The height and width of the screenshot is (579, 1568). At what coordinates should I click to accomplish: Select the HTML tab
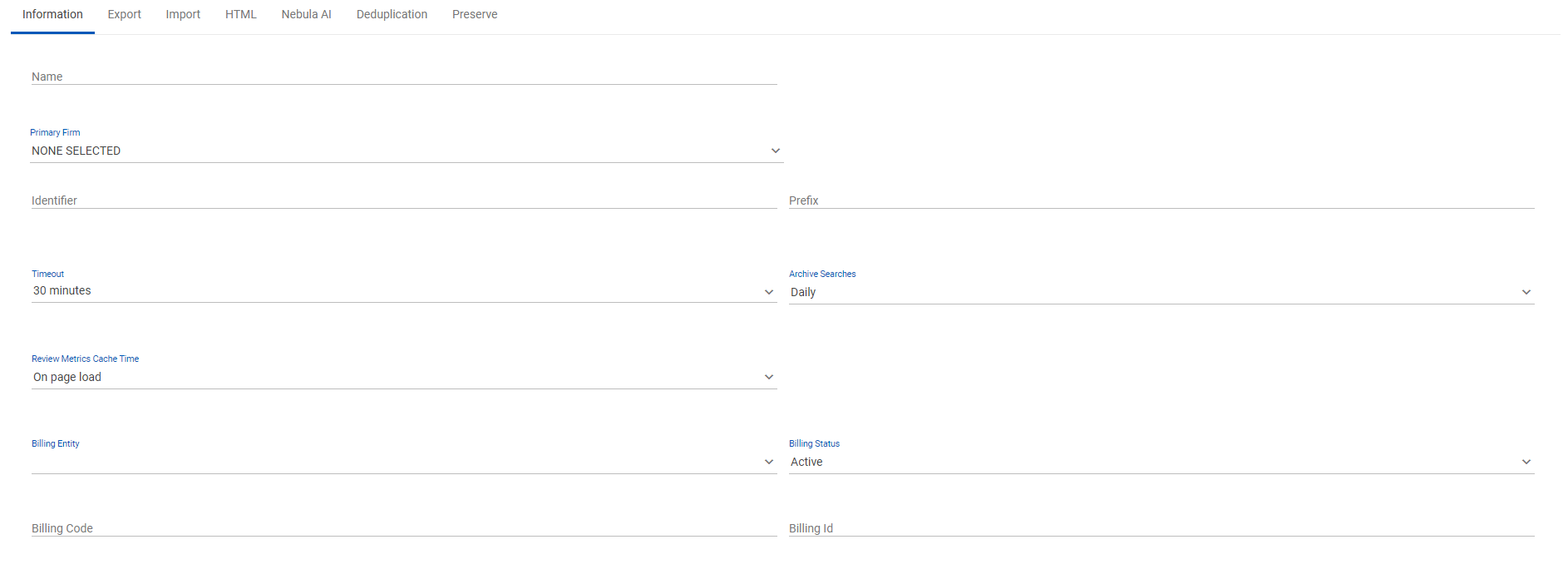240,15
